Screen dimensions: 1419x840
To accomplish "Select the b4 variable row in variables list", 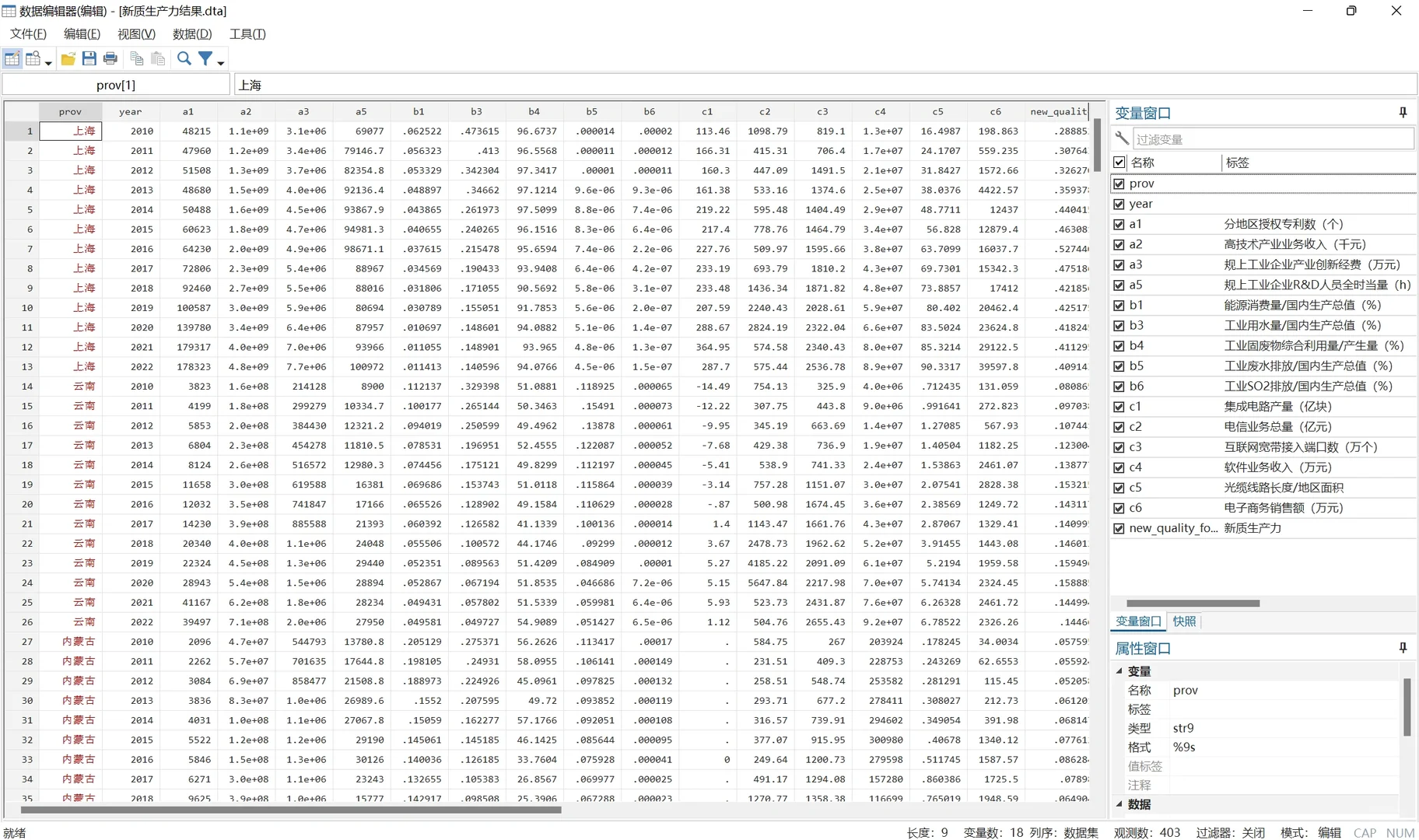I will (x=1263, y=345).
